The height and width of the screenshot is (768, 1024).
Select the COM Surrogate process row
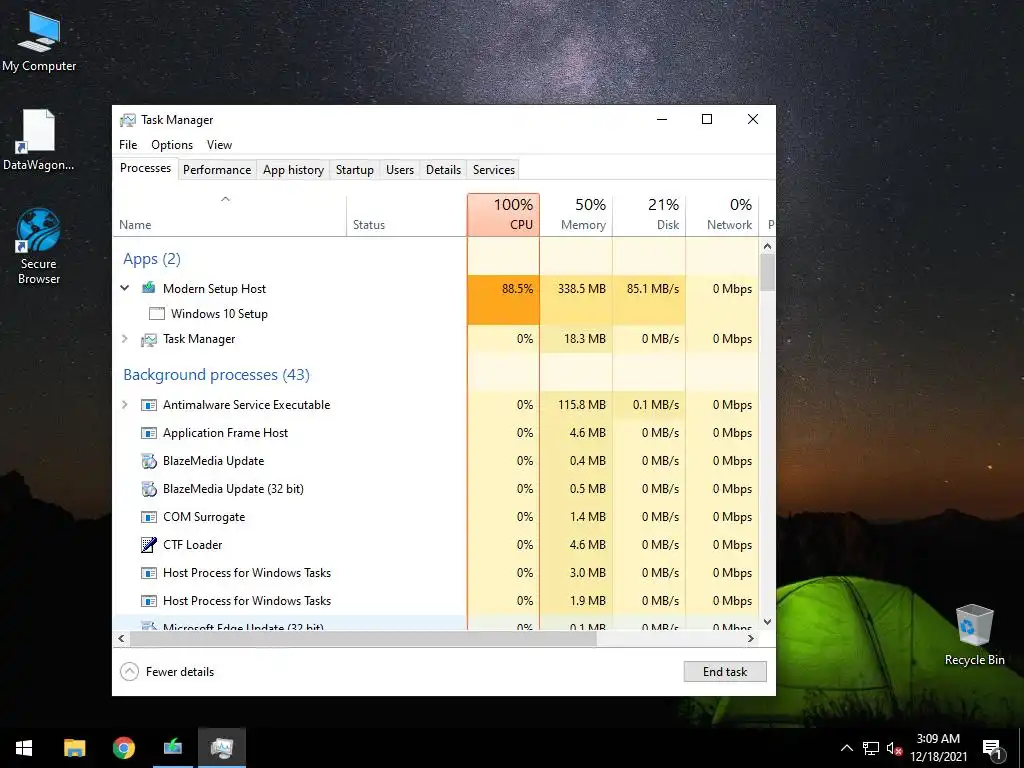[436, 517]
